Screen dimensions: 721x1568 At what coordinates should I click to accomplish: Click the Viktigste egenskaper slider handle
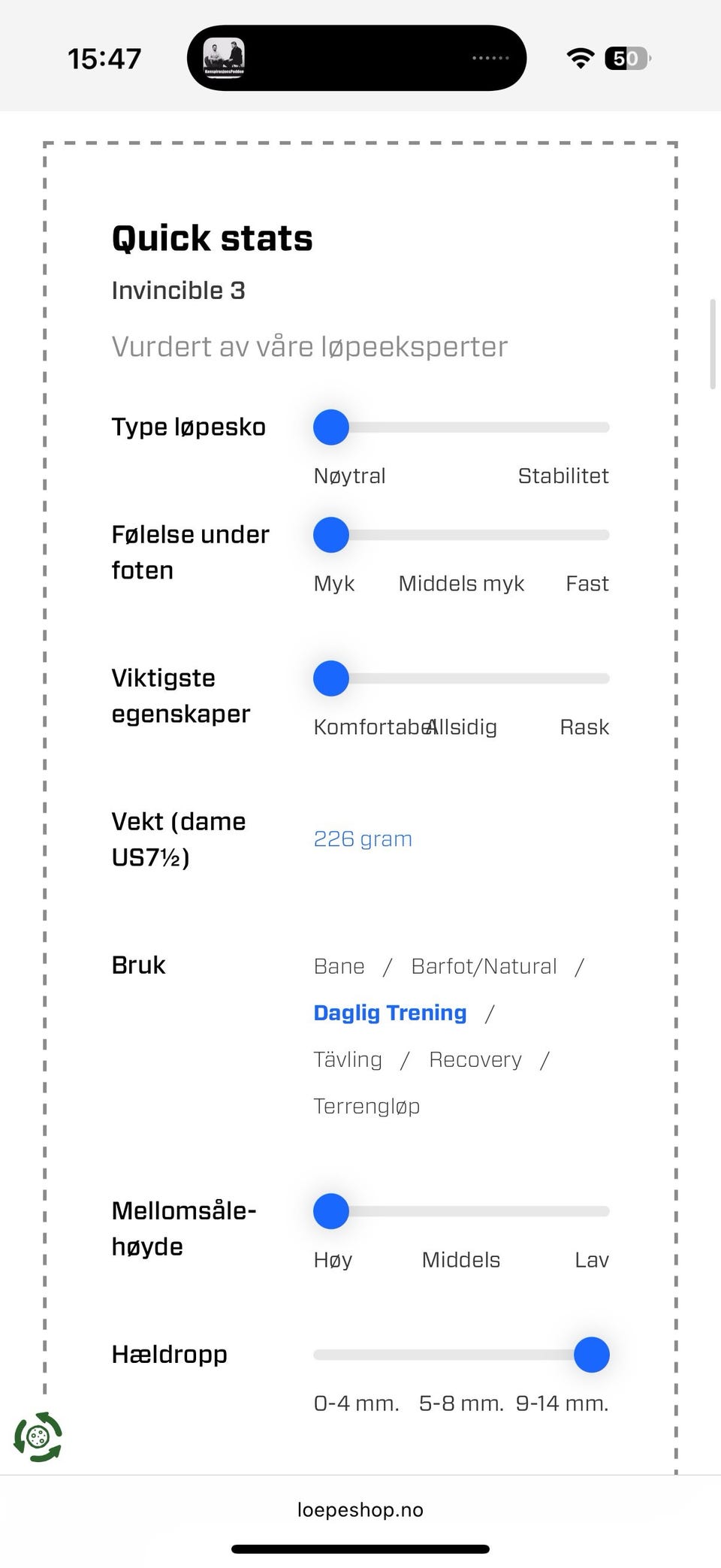(x=331, y=678)
